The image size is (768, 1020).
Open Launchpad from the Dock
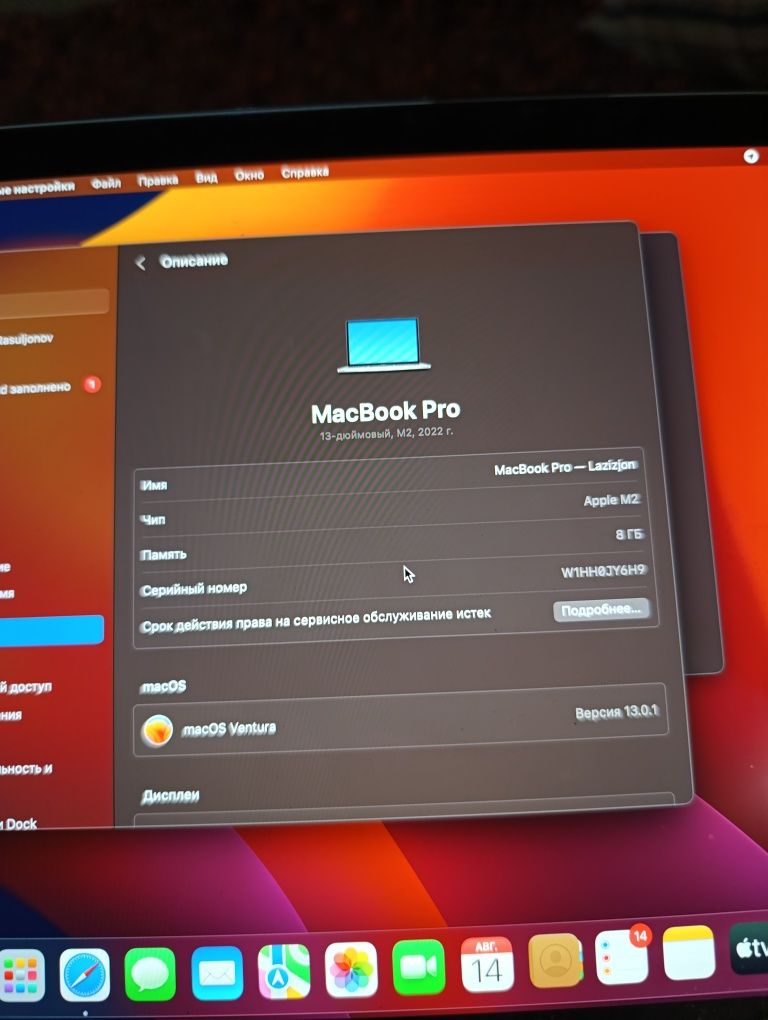[21, 974]
